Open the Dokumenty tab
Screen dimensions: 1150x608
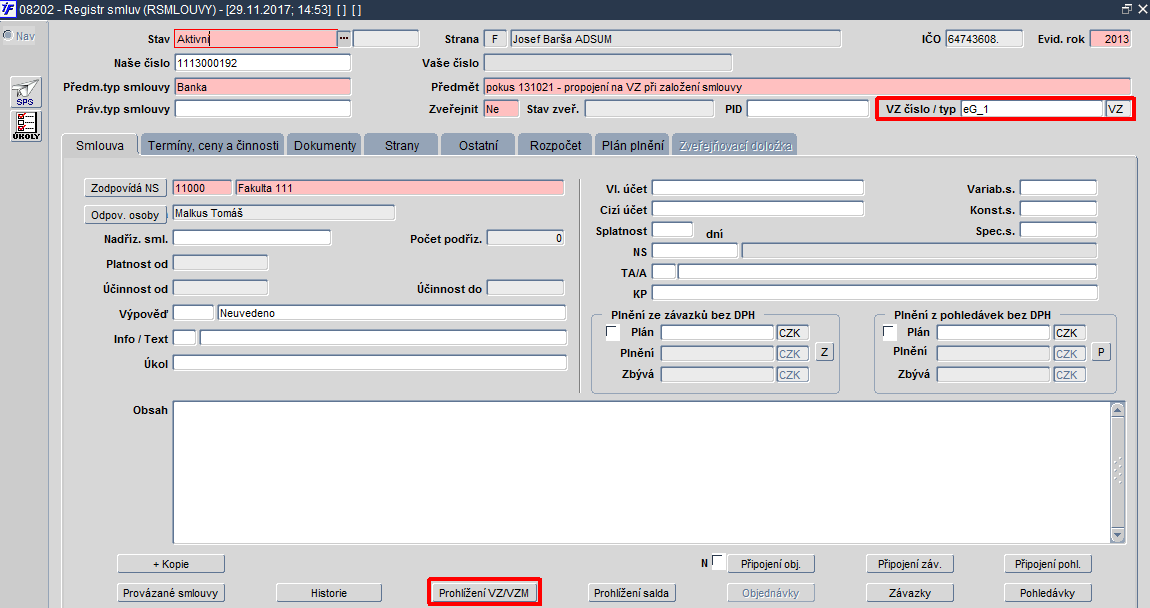click(x=325, y=145)
